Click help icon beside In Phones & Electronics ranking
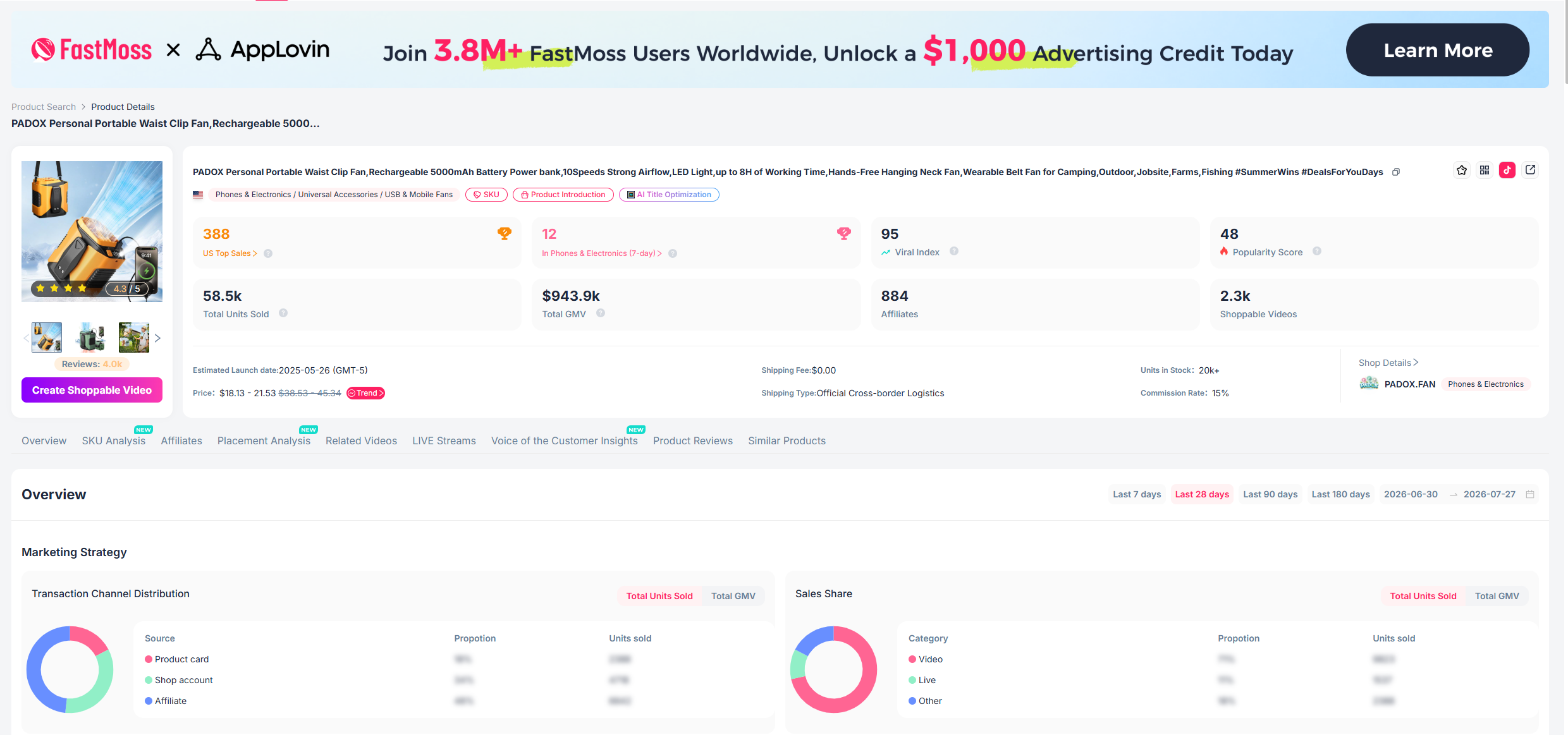Viewport: 1568px width, 735px height. coord(673,253)
